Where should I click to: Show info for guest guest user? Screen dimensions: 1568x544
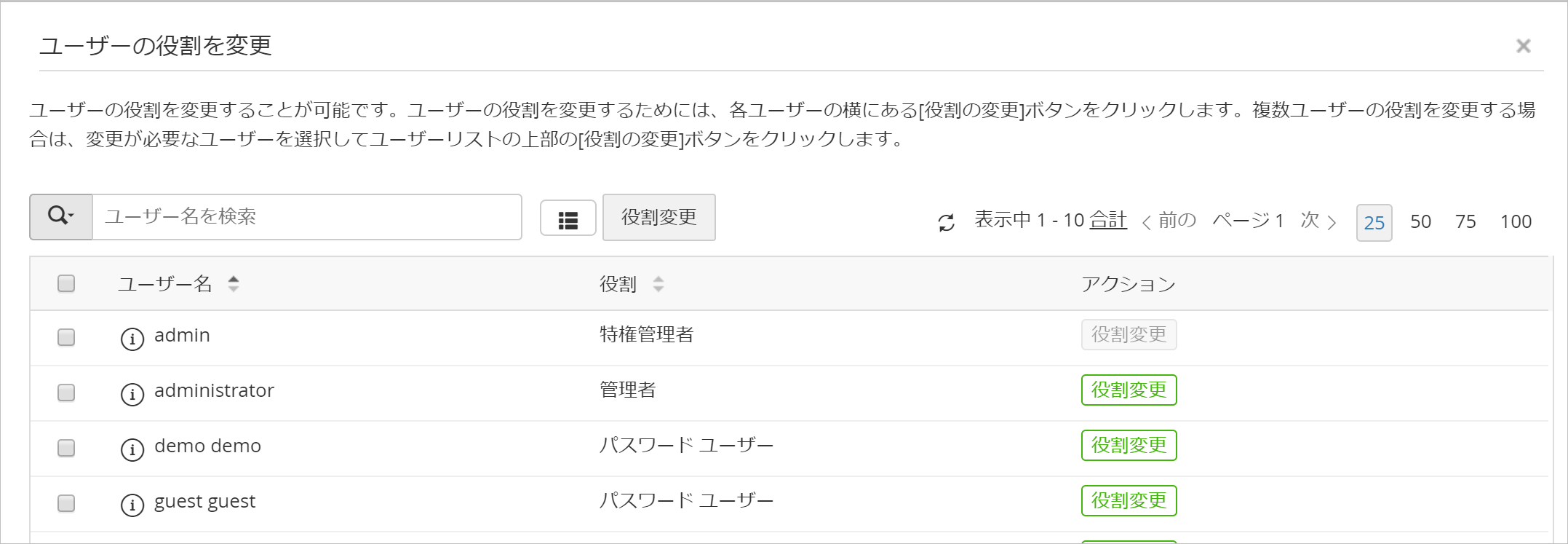(132, 505)
